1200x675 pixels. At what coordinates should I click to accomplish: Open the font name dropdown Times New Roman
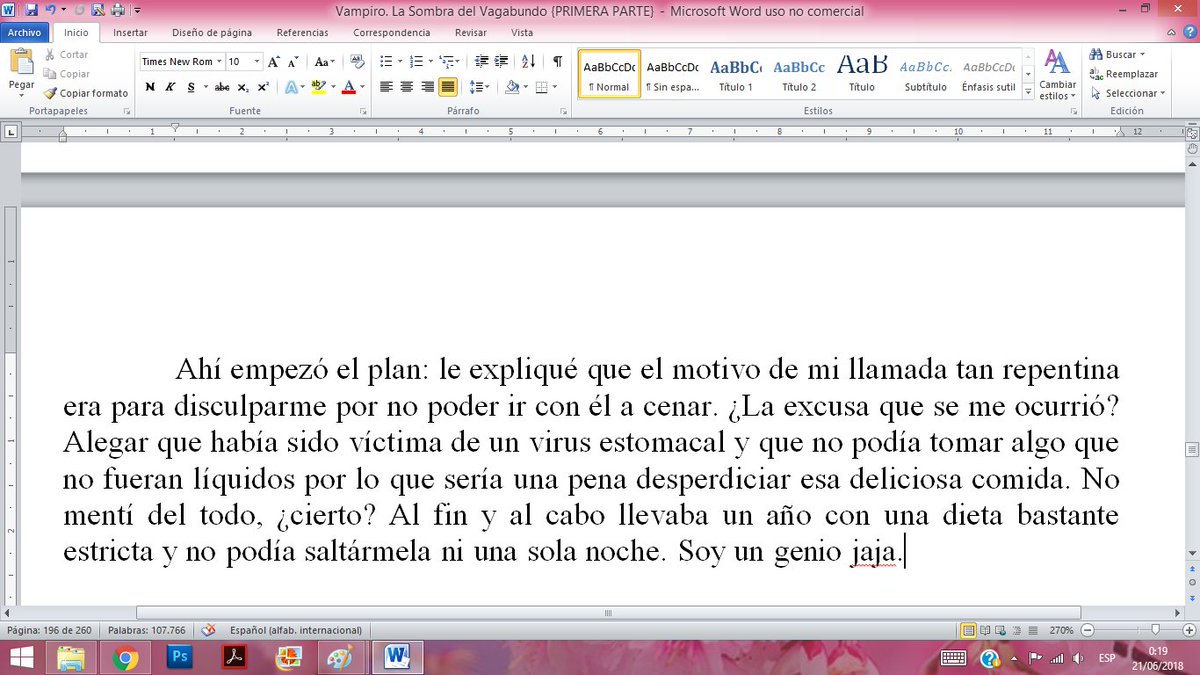click(219, 62)
